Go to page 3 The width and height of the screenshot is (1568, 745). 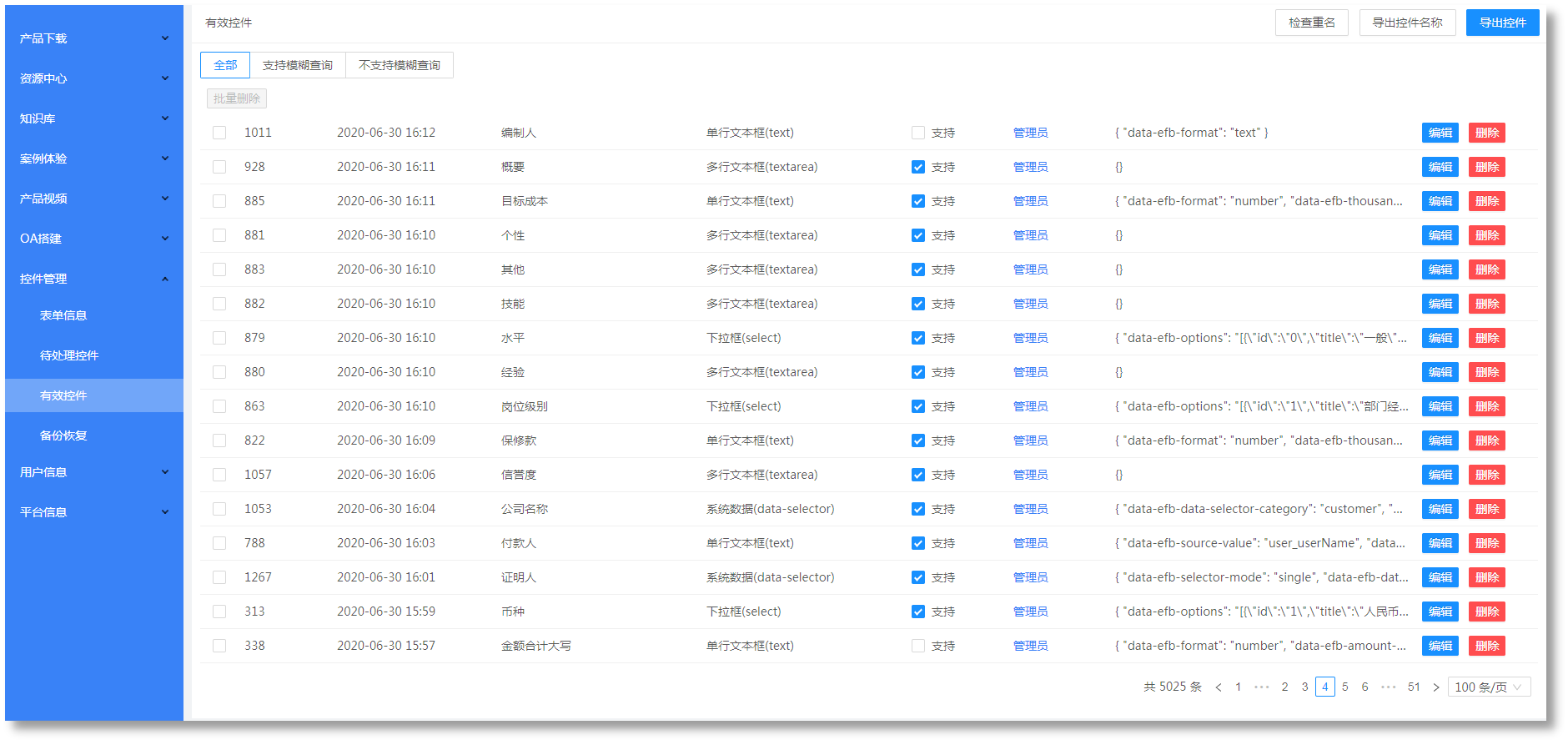(x=1305, y=687)
